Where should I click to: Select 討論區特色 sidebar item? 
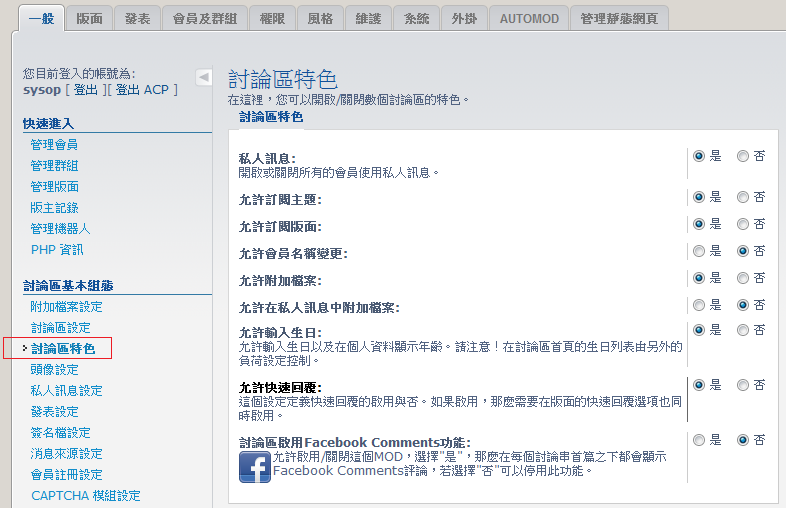tap(63, 349)
